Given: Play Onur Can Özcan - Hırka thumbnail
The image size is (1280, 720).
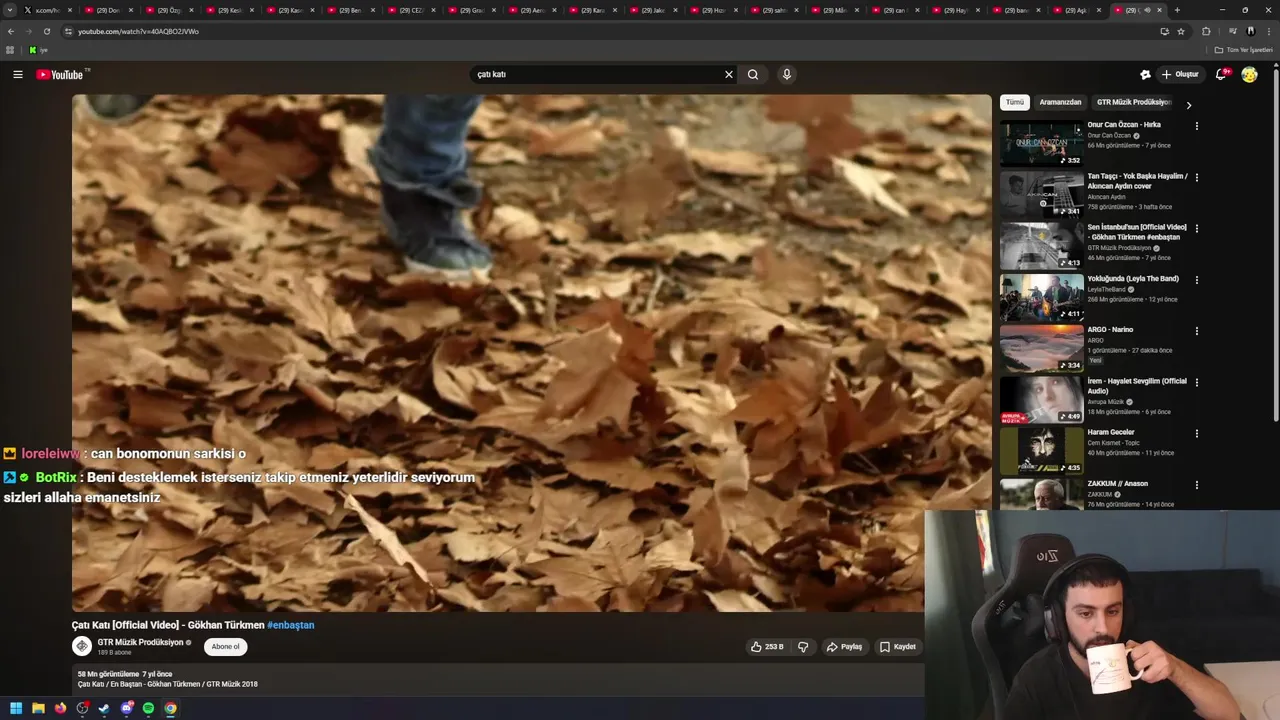Looking at the screenshot, I should tap(1041, 143).
